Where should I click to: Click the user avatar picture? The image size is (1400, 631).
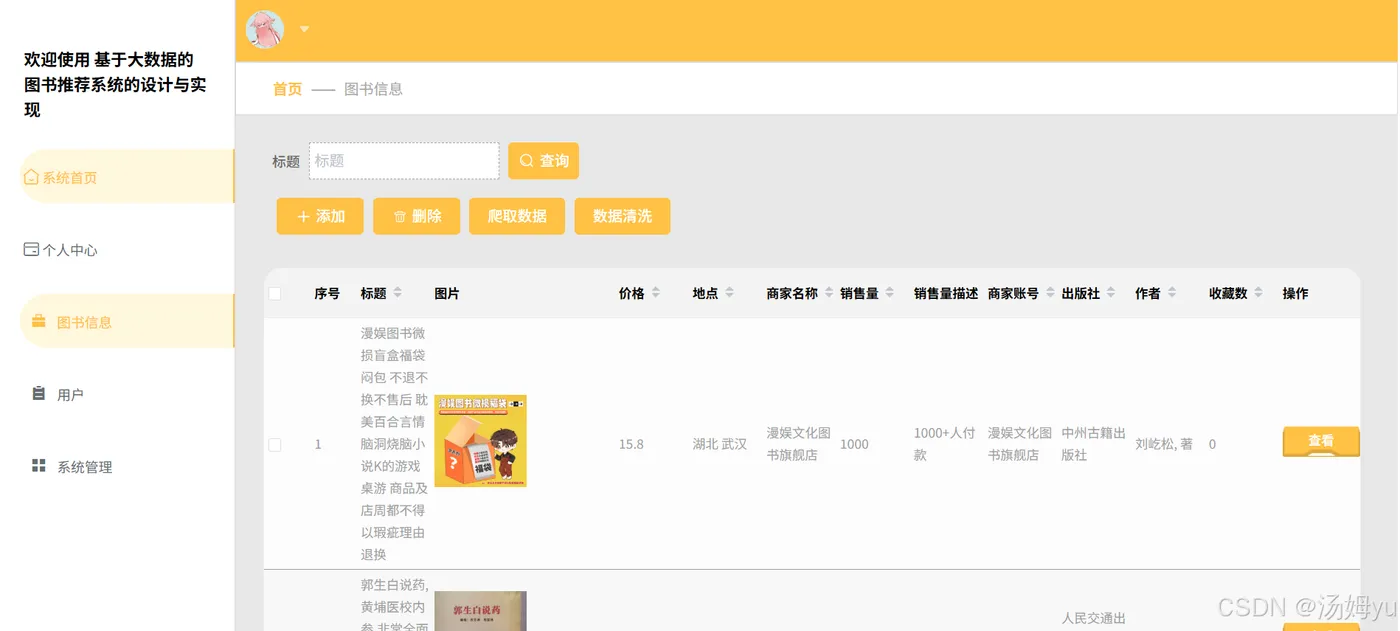(265, 29)
